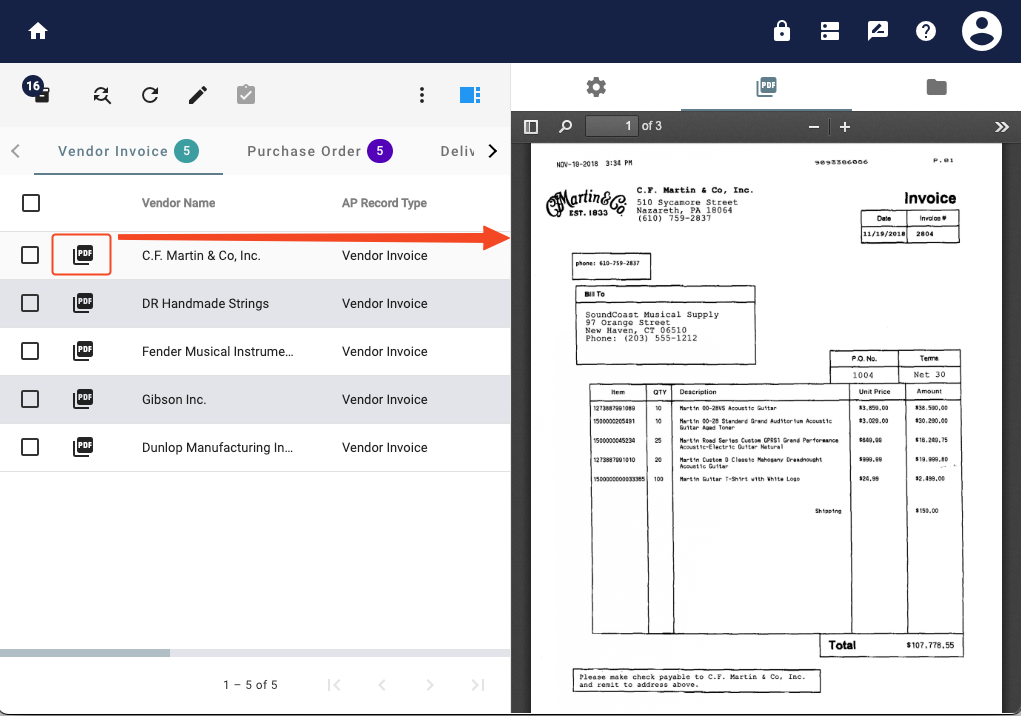Image resolution: width=1021 pixels, height=716 pixels.
Task: Open the user account avatar
Action: pos(981,31)
